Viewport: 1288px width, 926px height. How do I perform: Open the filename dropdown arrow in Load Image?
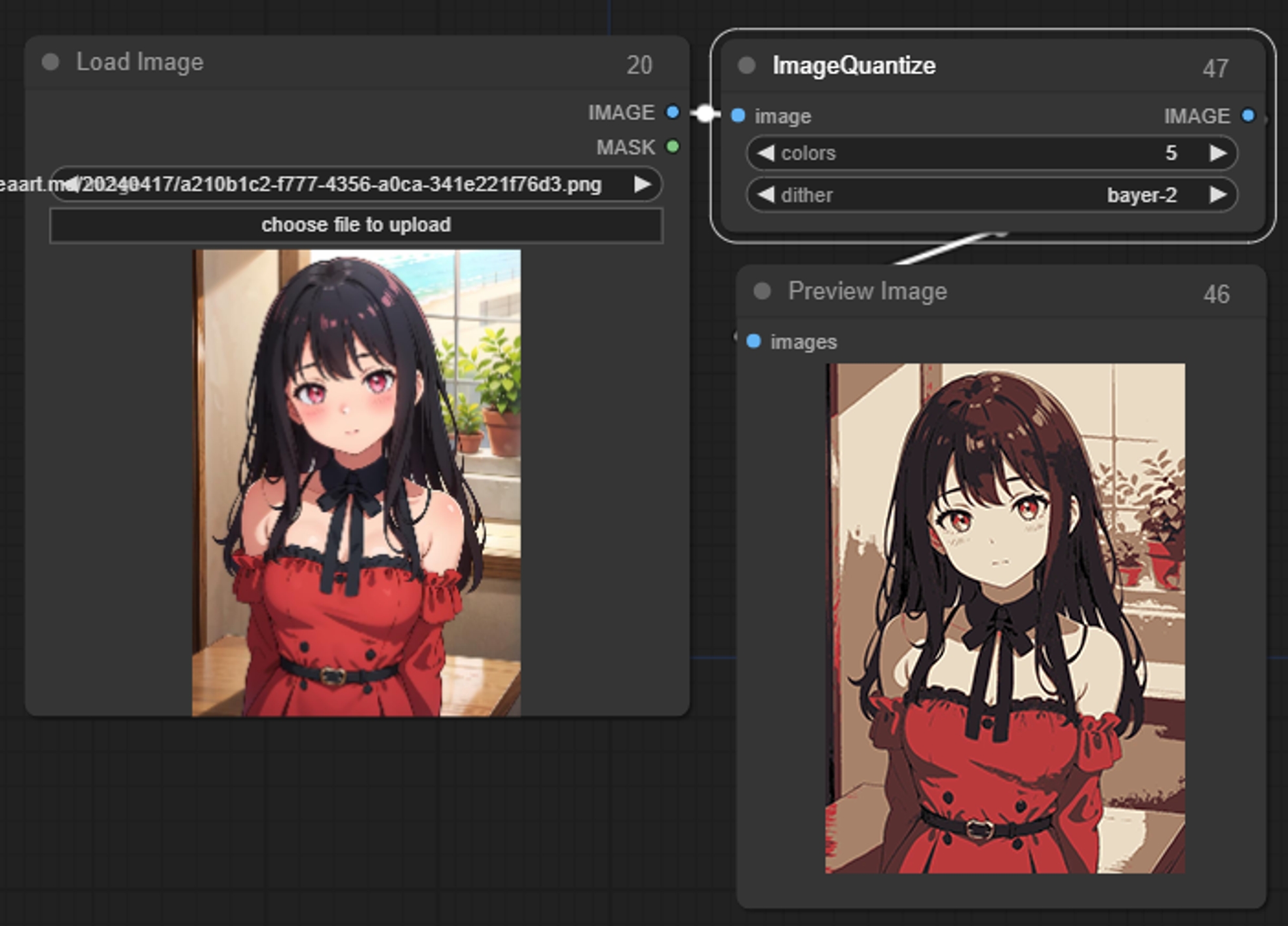click(643, 185)
